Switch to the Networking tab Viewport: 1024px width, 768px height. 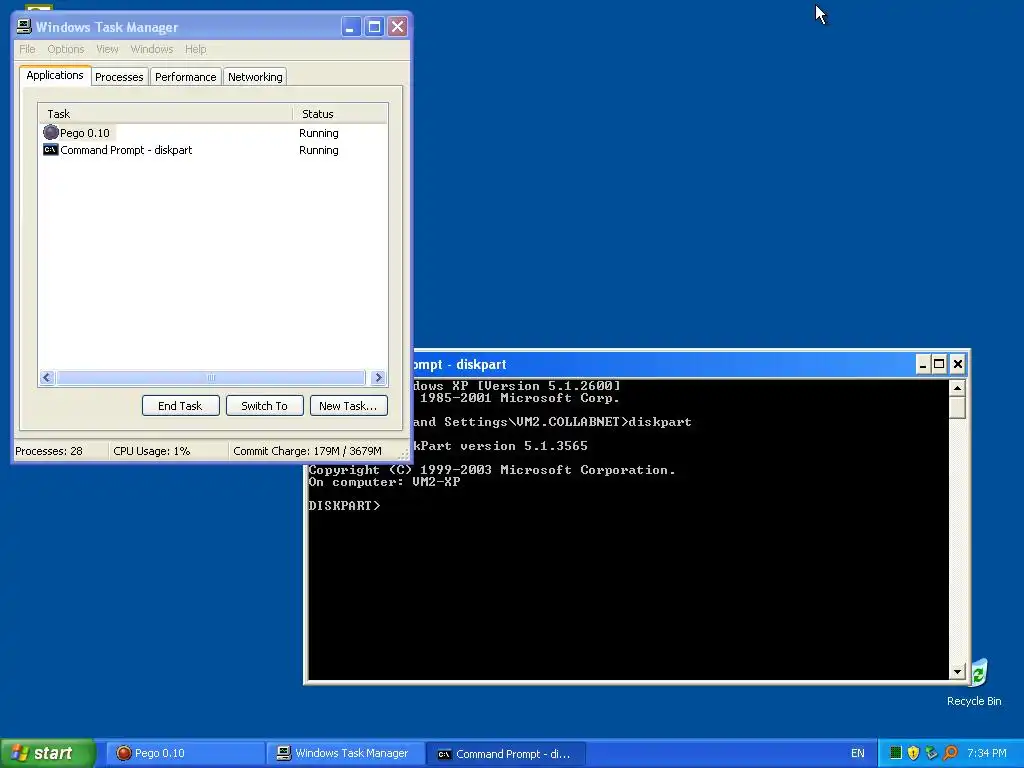(x=255, y=77)
